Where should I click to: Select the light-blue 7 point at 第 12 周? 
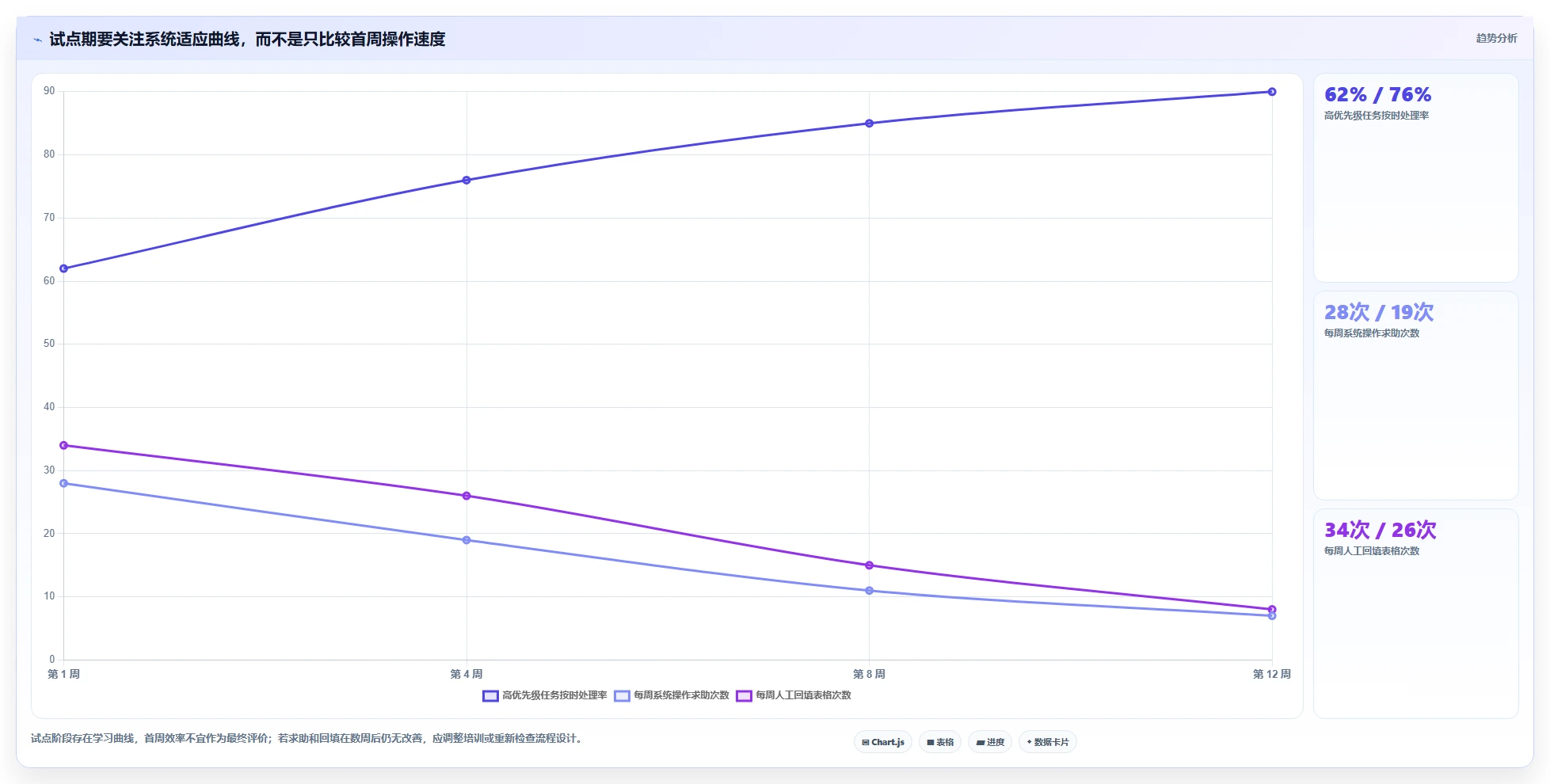[1272, 616]
